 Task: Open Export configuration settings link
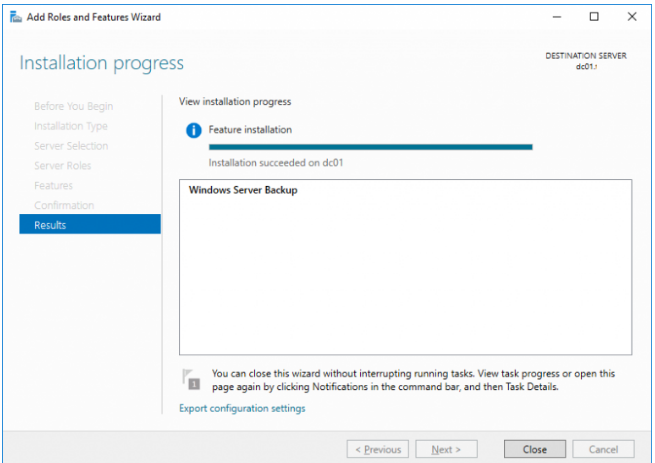(242, 408)
